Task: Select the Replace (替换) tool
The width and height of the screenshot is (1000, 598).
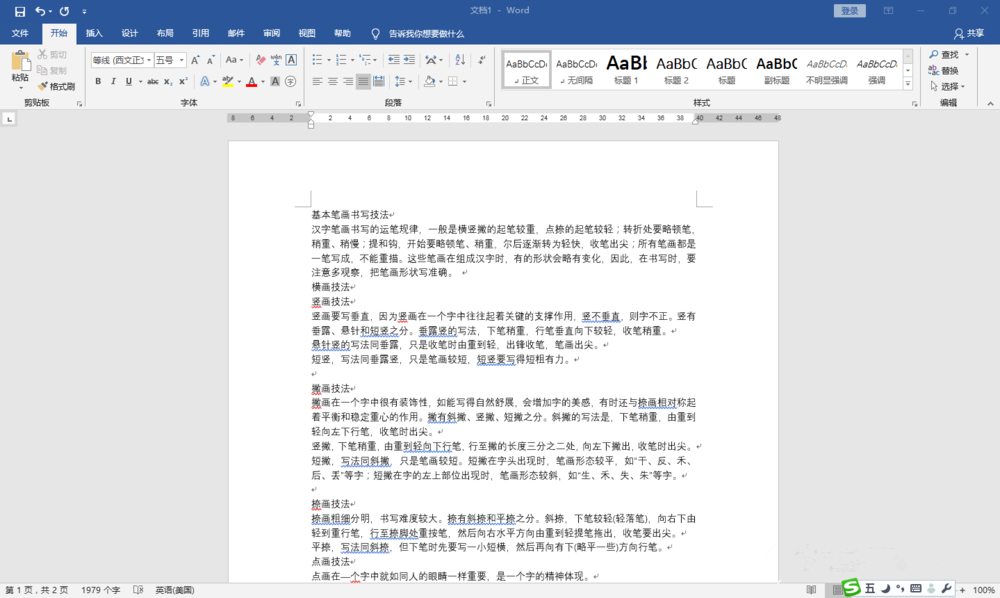Action: pyautogui.click(x=943, y=71)
